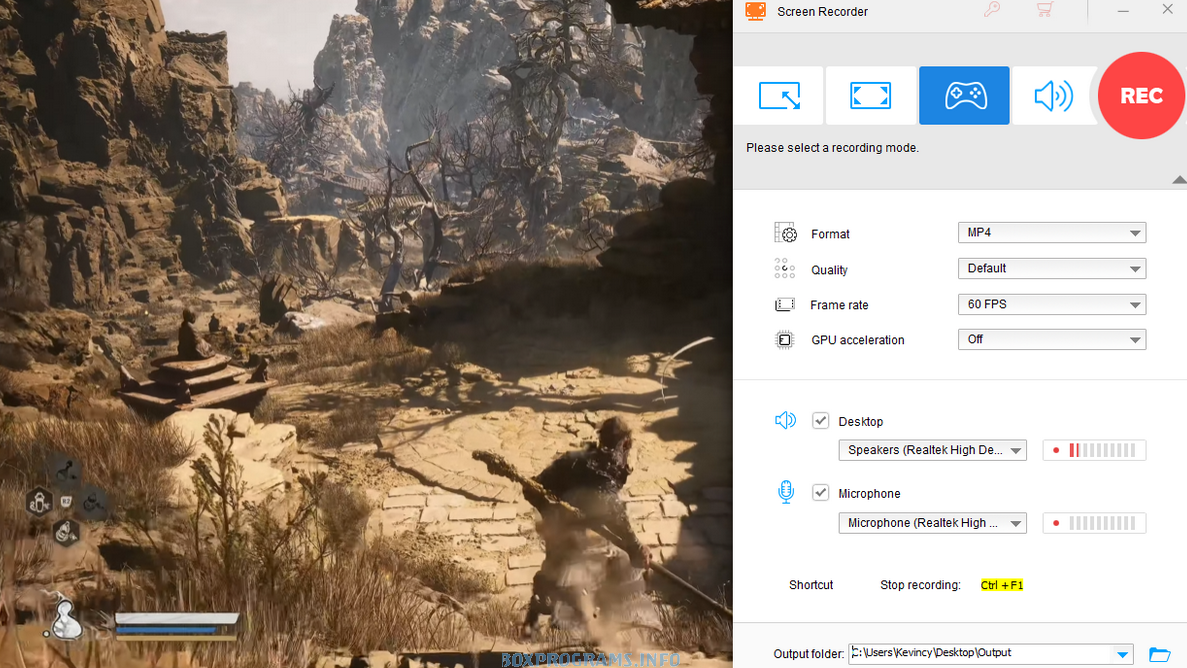Image resolution: width=1187 pixels, height=668 pixels.
Task: Select custom region recording mode
Action: (x=779, y=95)
